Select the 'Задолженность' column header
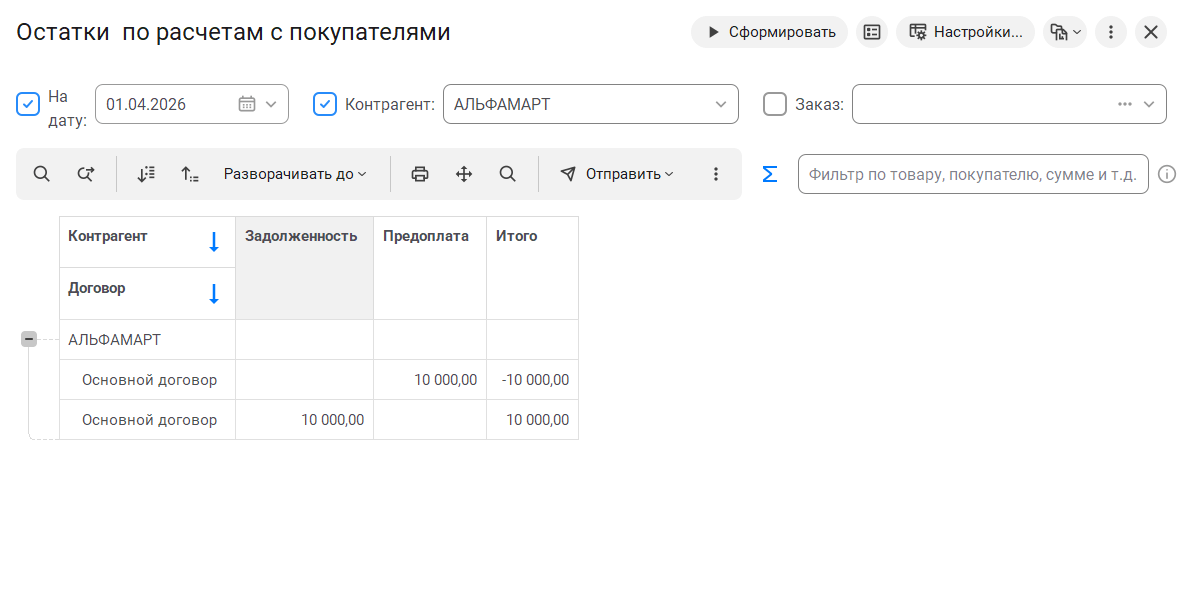Image resolution: width=1184 pixels, height=589 pixels. pos(304,237)
